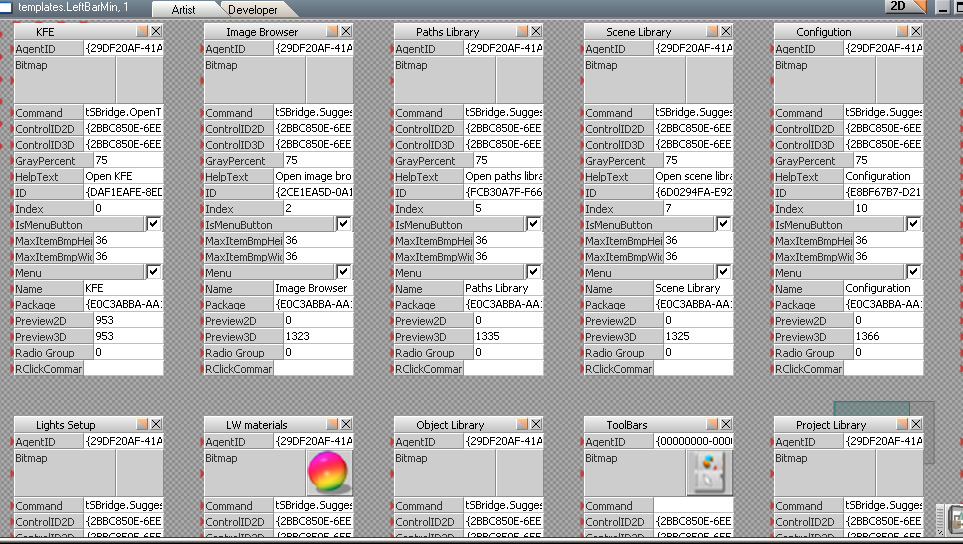
Task: Click the orange aspect icon on Scene Library panel
Action: 712,31
